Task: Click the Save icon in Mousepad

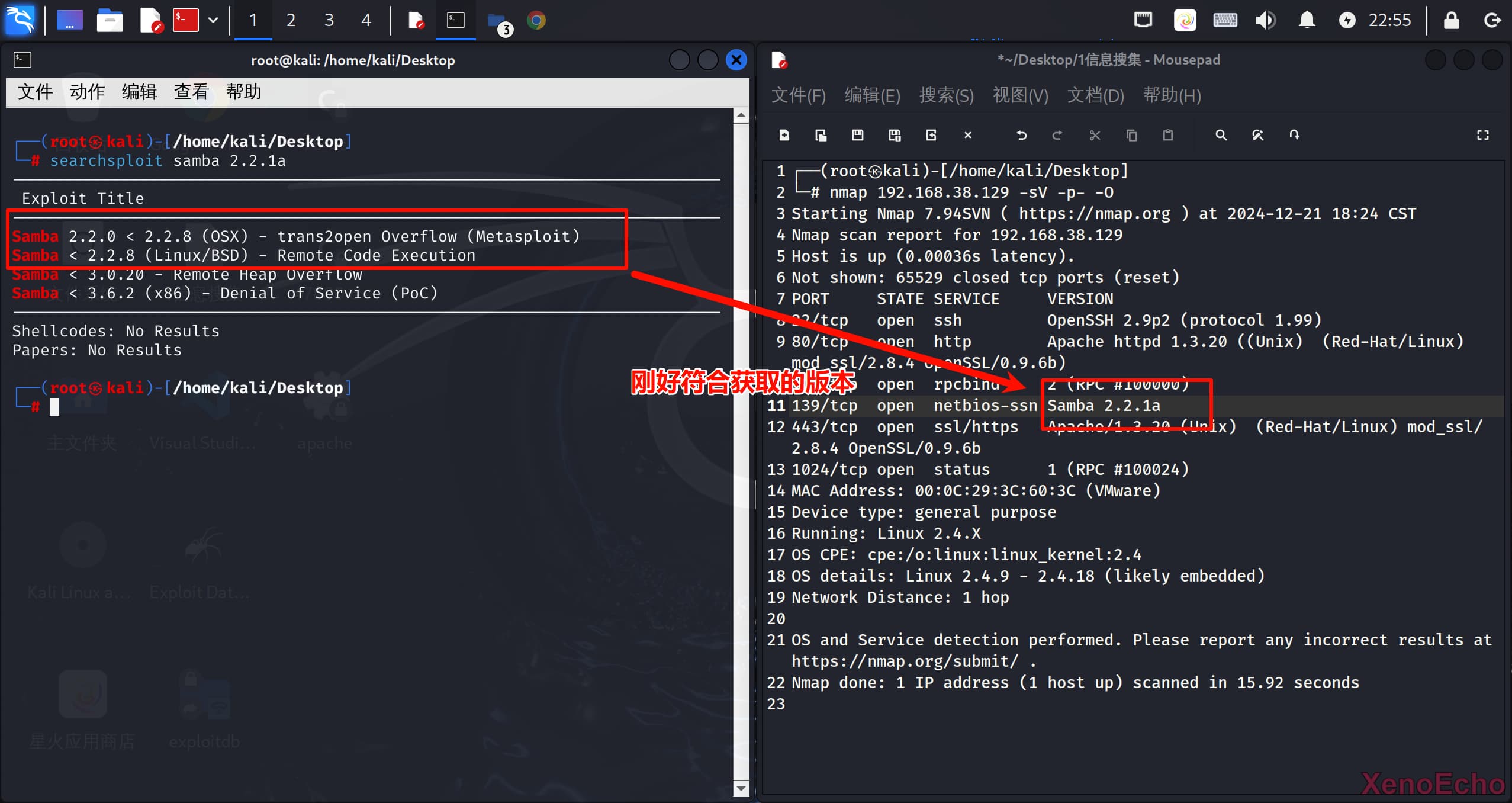Action: pyautogui.click(x=857, y=136)
